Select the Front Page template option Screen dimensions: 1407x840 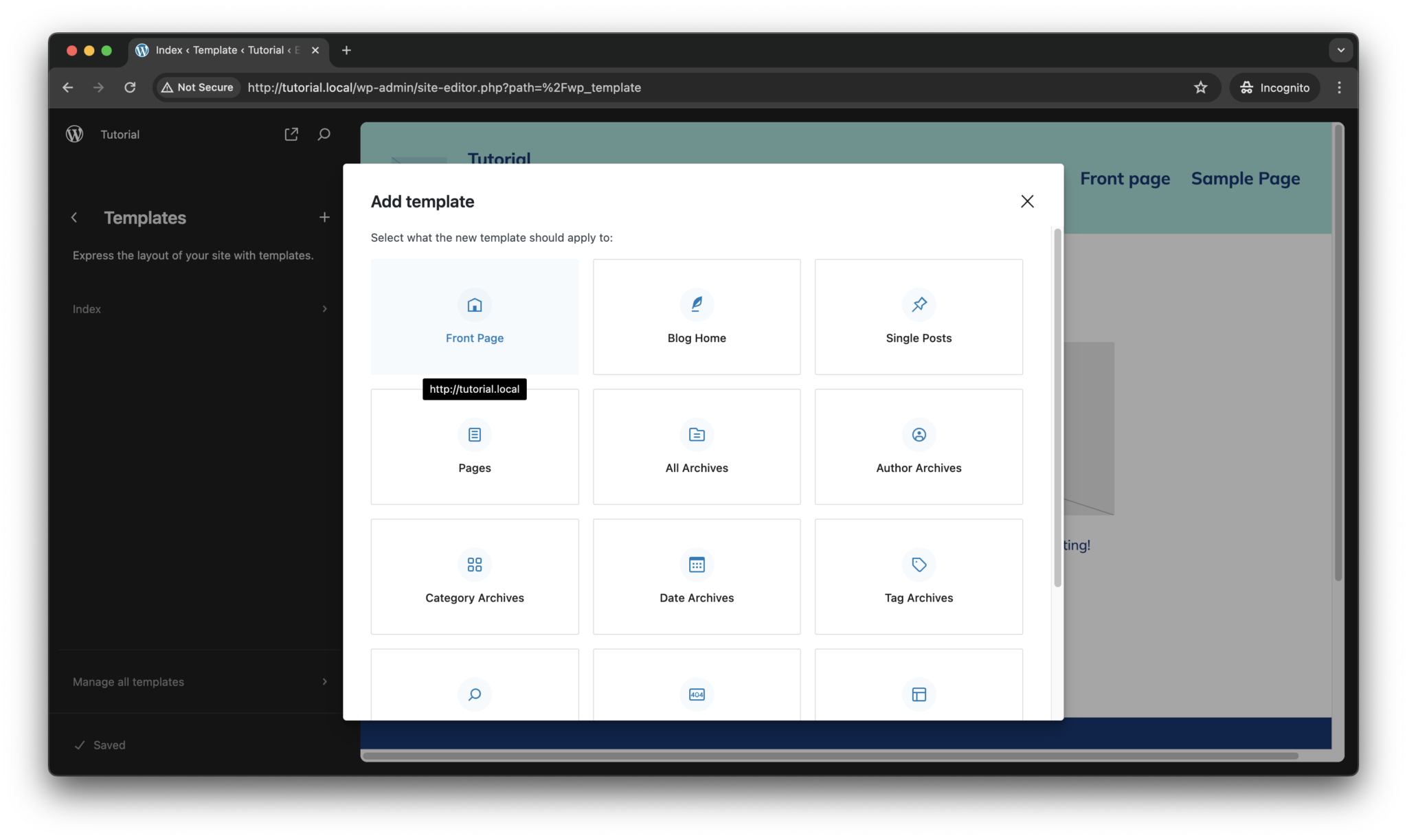point(474,317)
